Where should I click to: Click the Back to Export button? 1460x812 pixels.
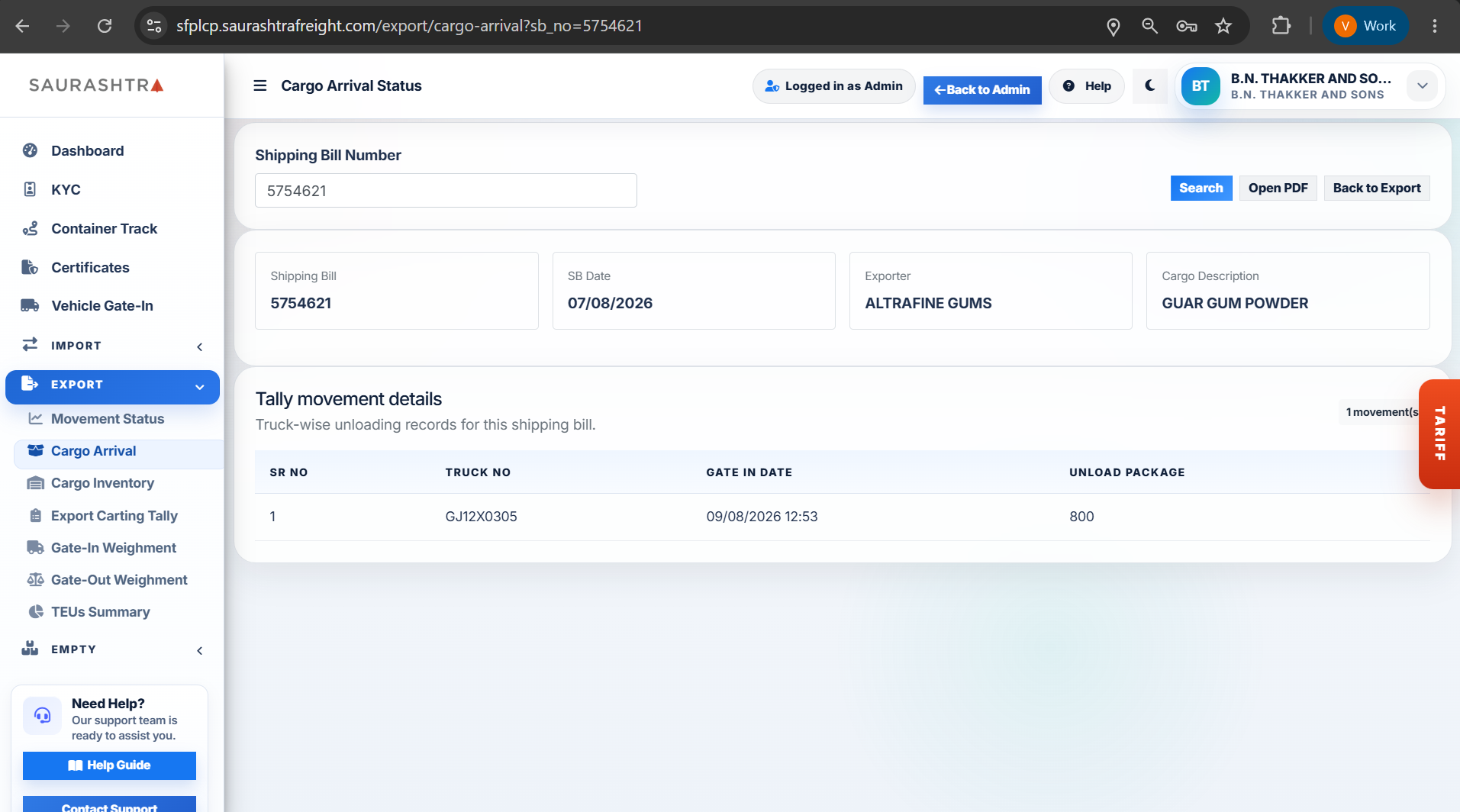(x=1376, y=188)
